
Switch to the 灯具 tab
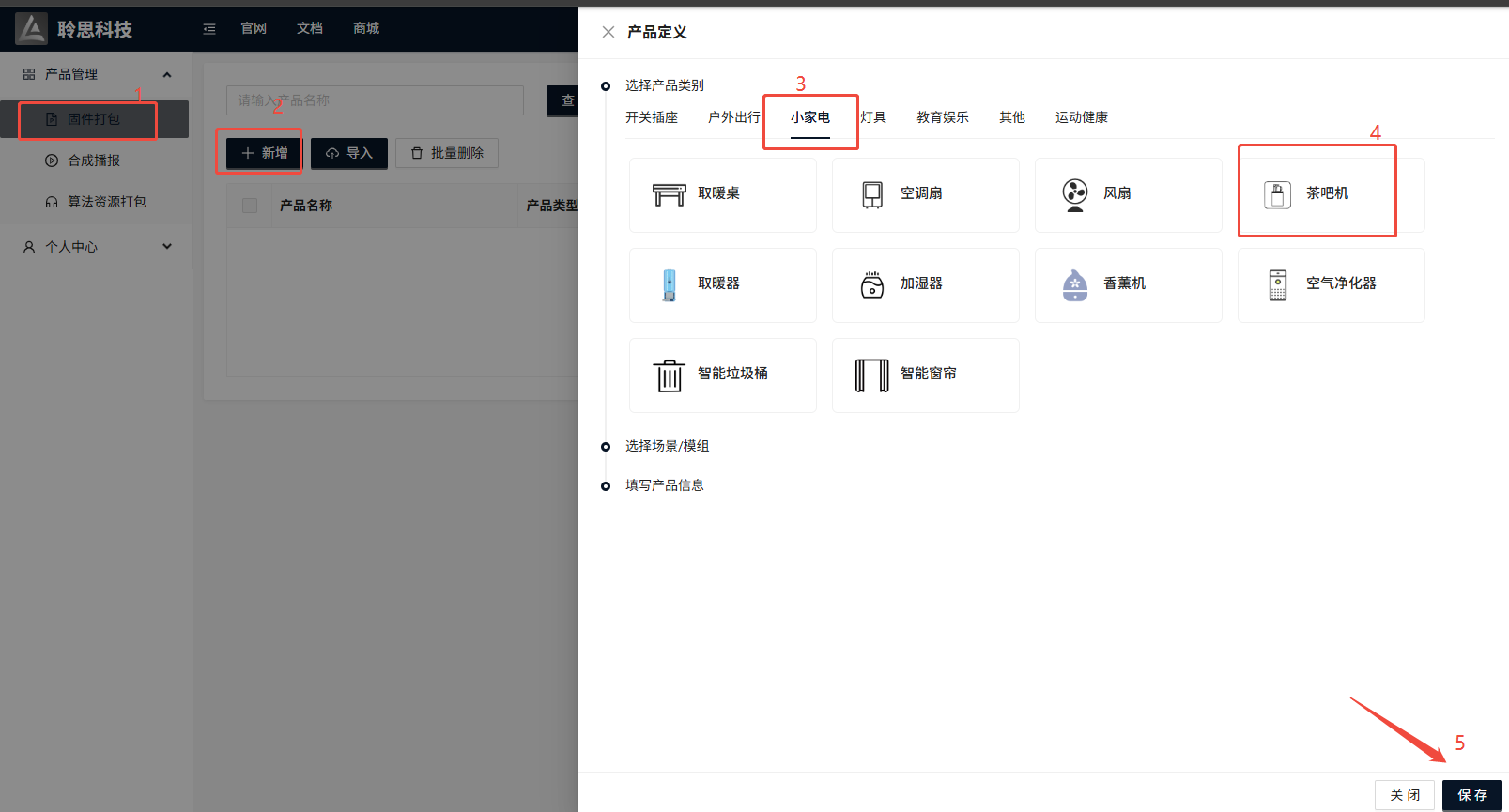[873, 117]
